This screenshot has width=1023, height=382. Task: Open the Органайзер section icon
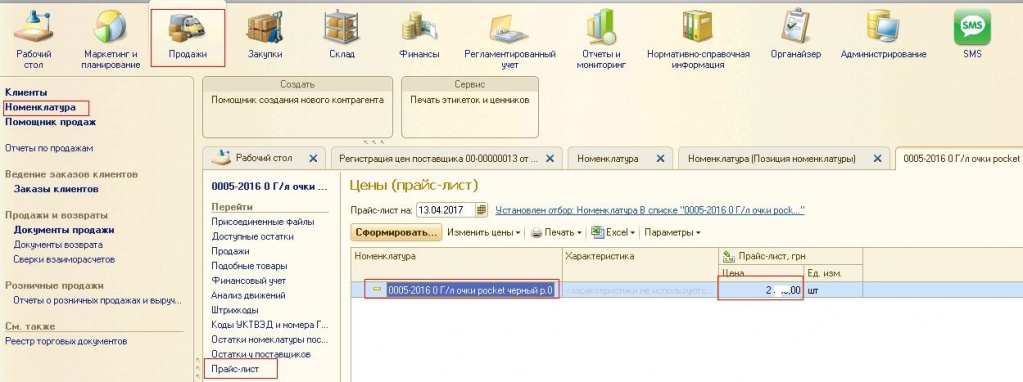pyautogui.click(x=795, y=26)
